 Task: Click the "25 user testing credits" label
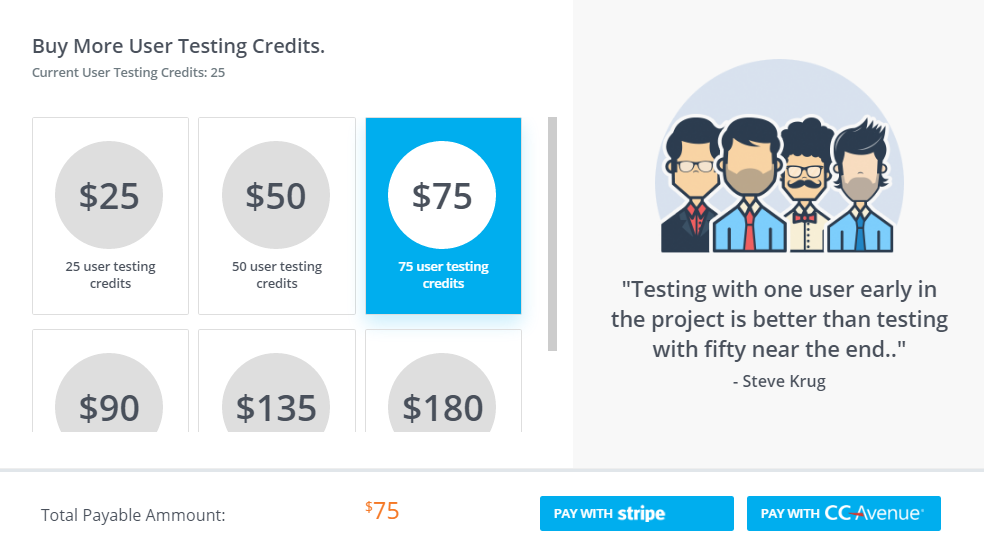click(110, 275)
